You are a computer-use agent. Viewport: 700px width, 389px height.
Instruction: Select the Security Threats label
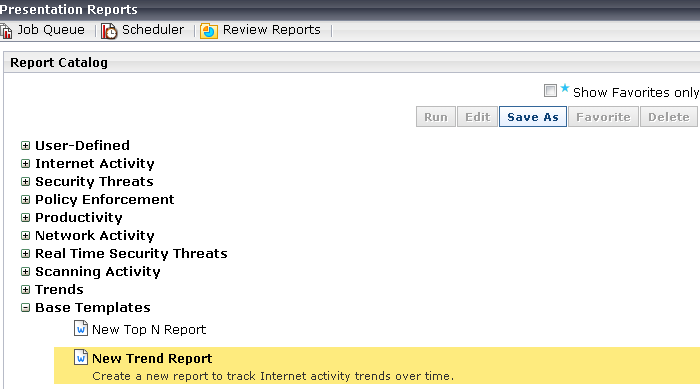point(94,182)
